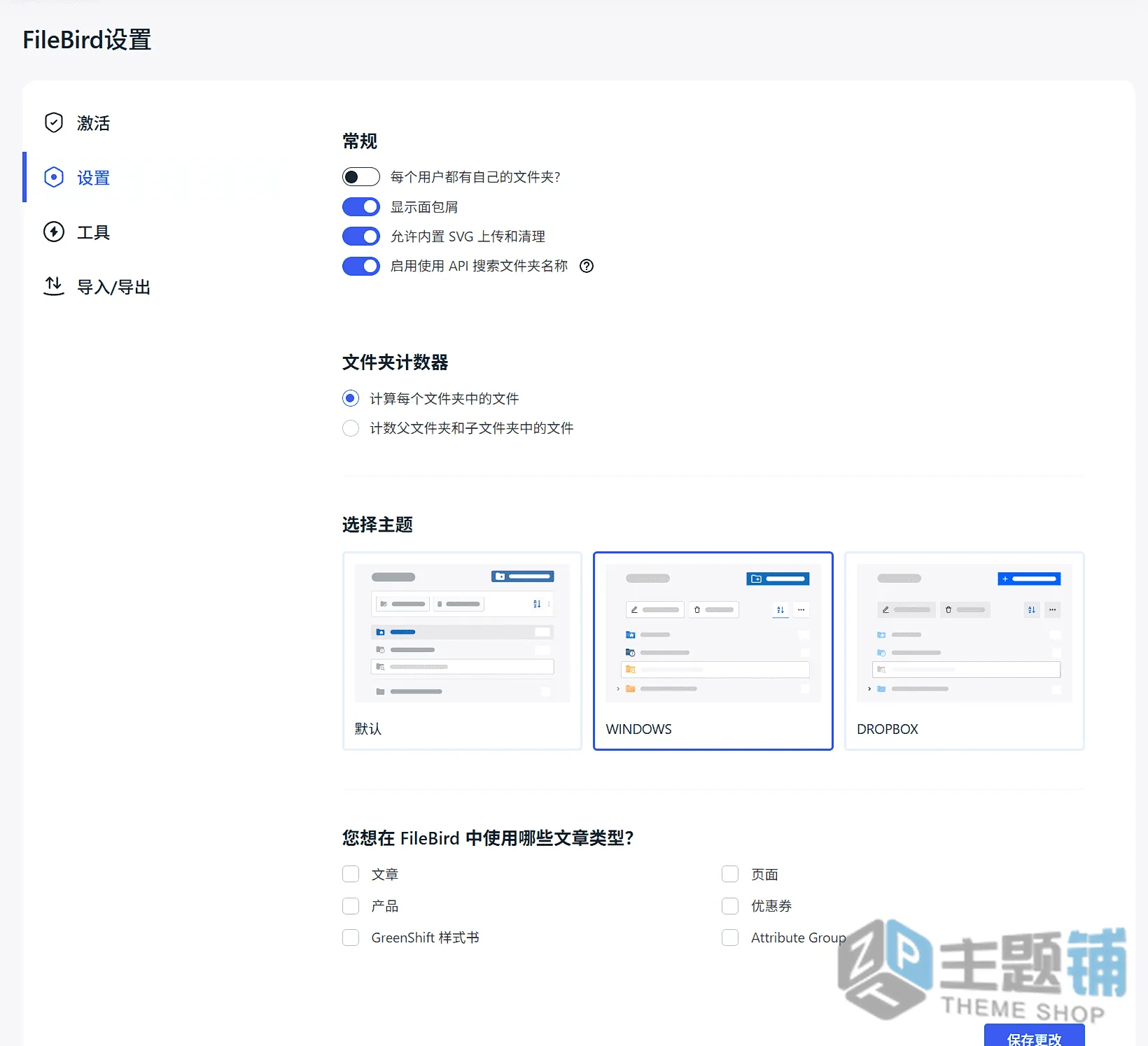The image size is (1148, 1046).
Task: Turn off 启用使用 API 搜索文件夹名称 toggle
Action: click(361, 266)
